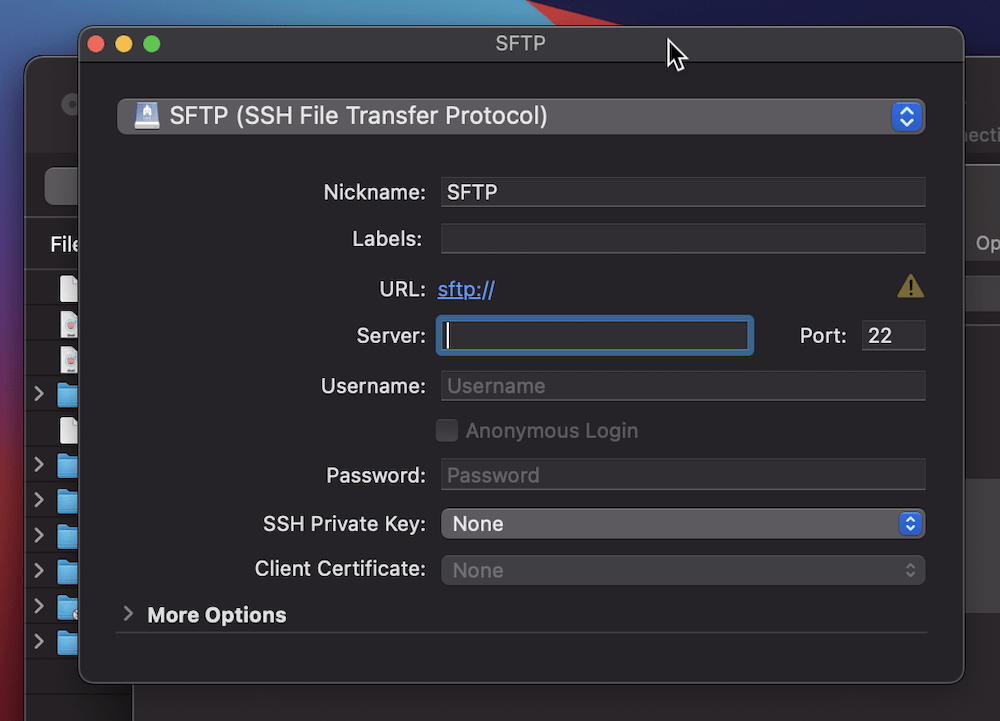Focus the Labels text field
The width and height of the screenshot is (1000, 721).
682,238
